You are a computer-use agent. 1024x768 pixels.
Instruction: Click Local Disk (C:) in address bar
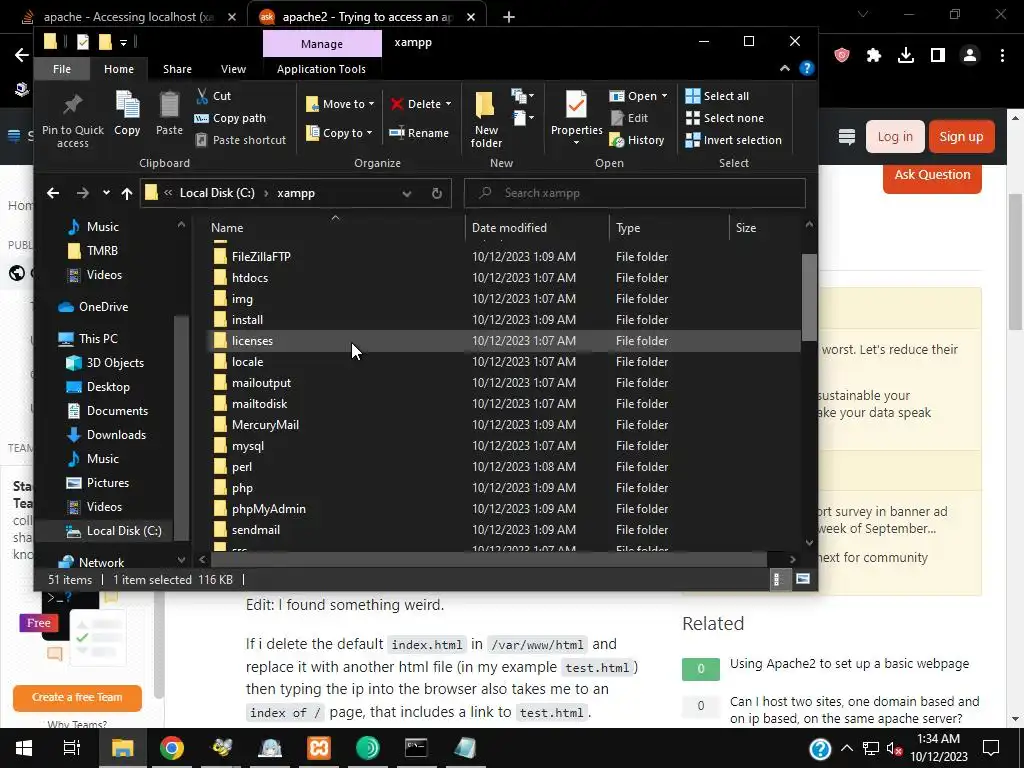point(217,193)
